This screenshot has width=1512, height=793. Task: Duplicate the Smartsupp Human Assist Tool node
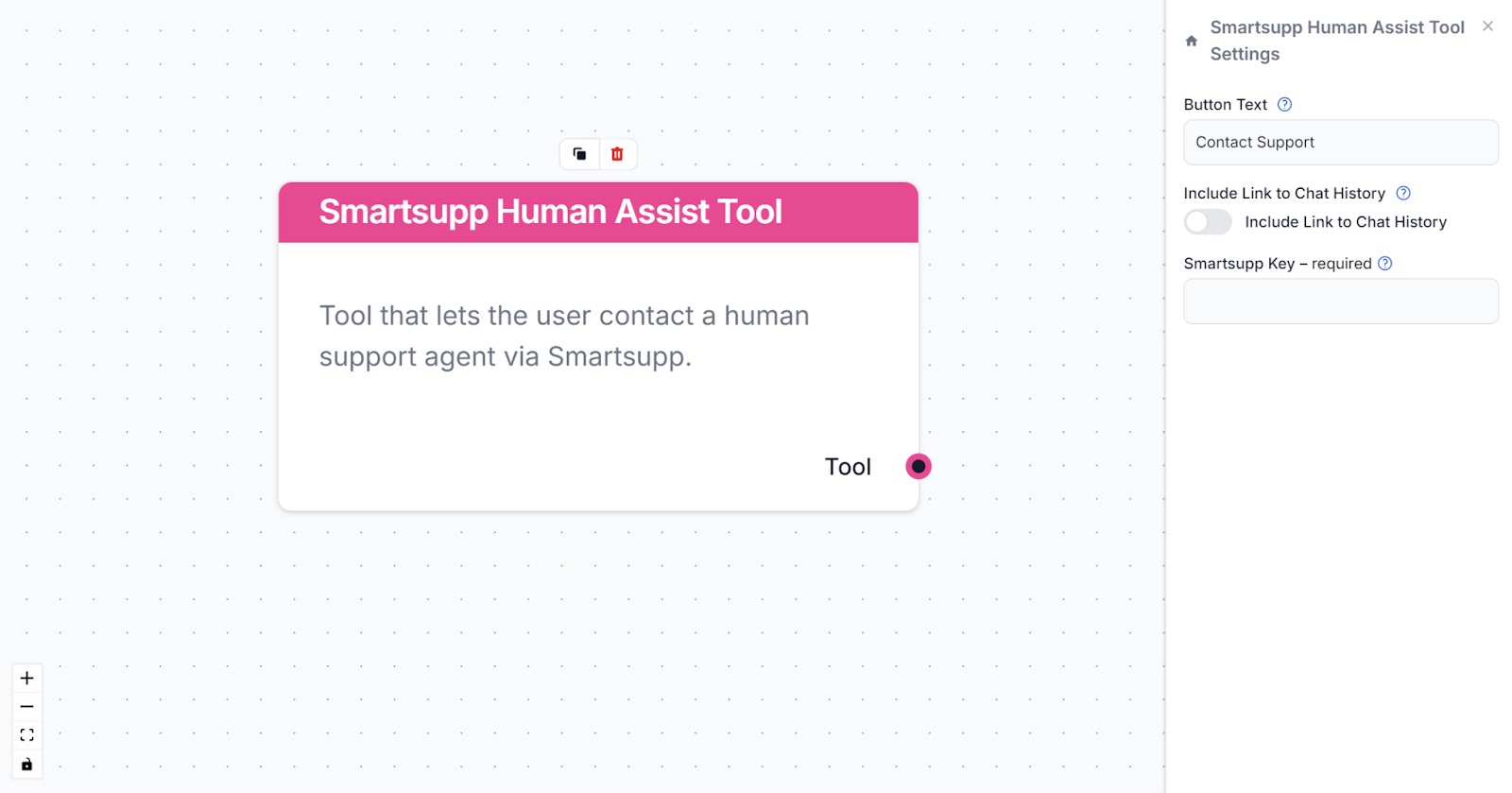tap(579, 153)
